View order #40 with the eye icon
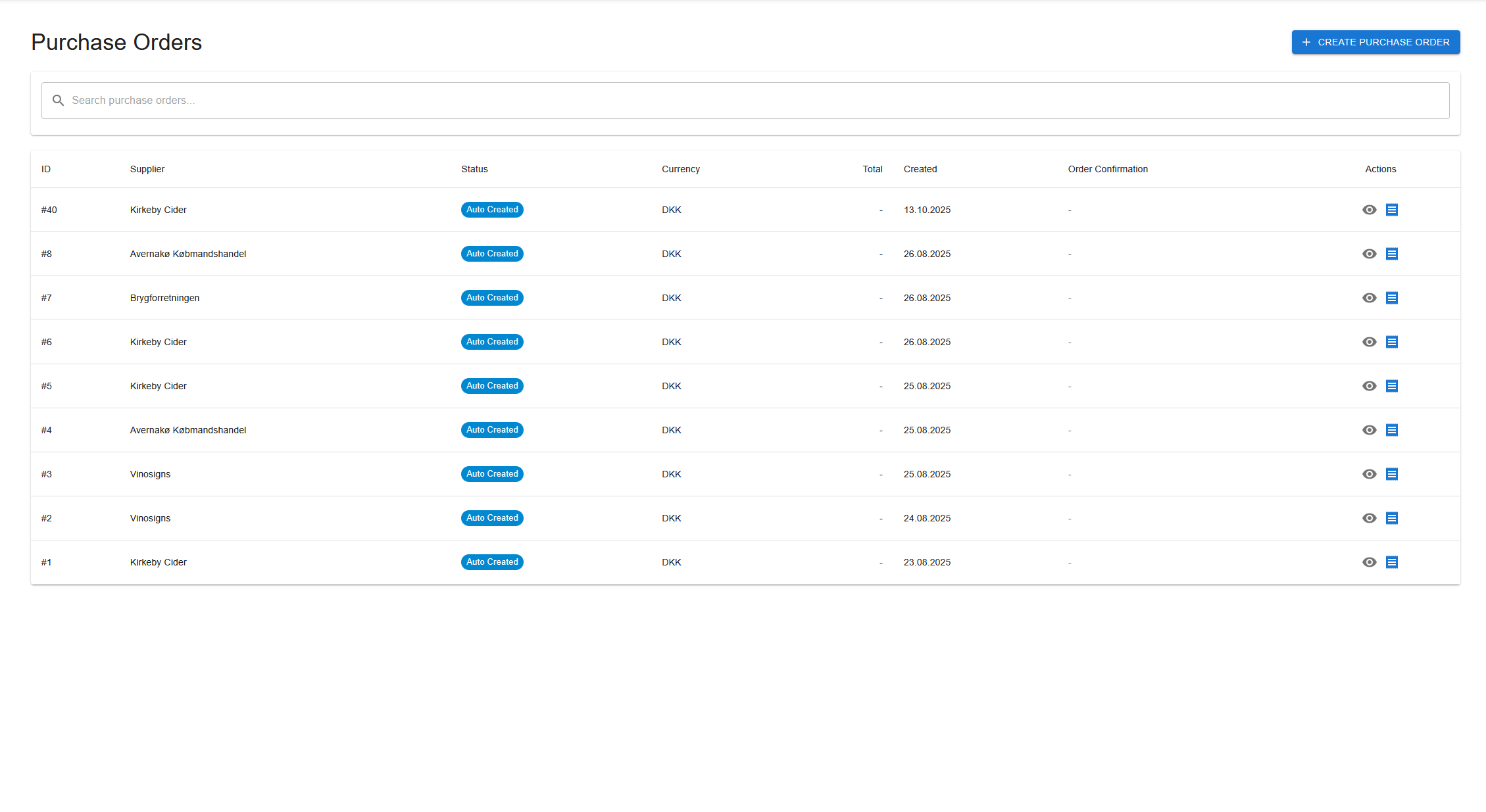 (1369, 209)
